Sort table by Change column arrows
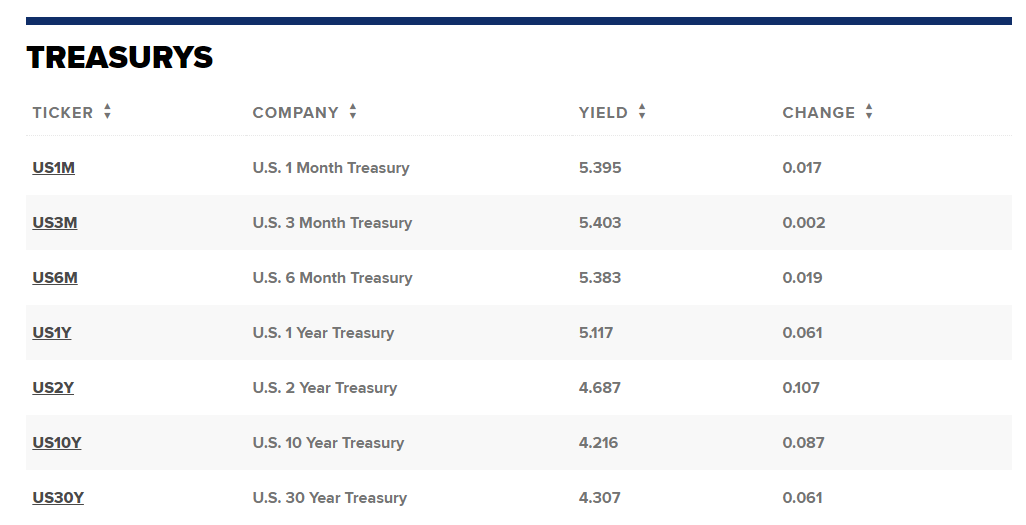1026x525 pixels. [x=869, y=113]
